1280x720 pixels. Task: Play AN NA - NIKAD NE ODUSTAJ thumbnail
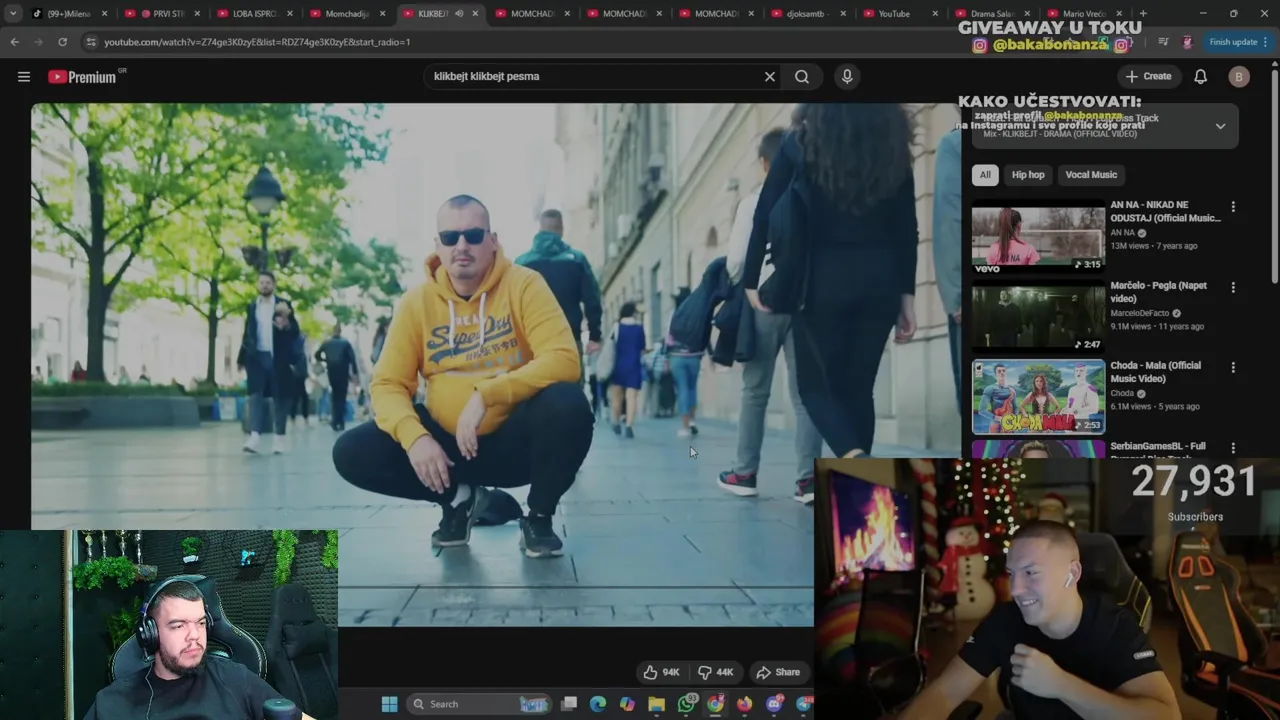1038,236
